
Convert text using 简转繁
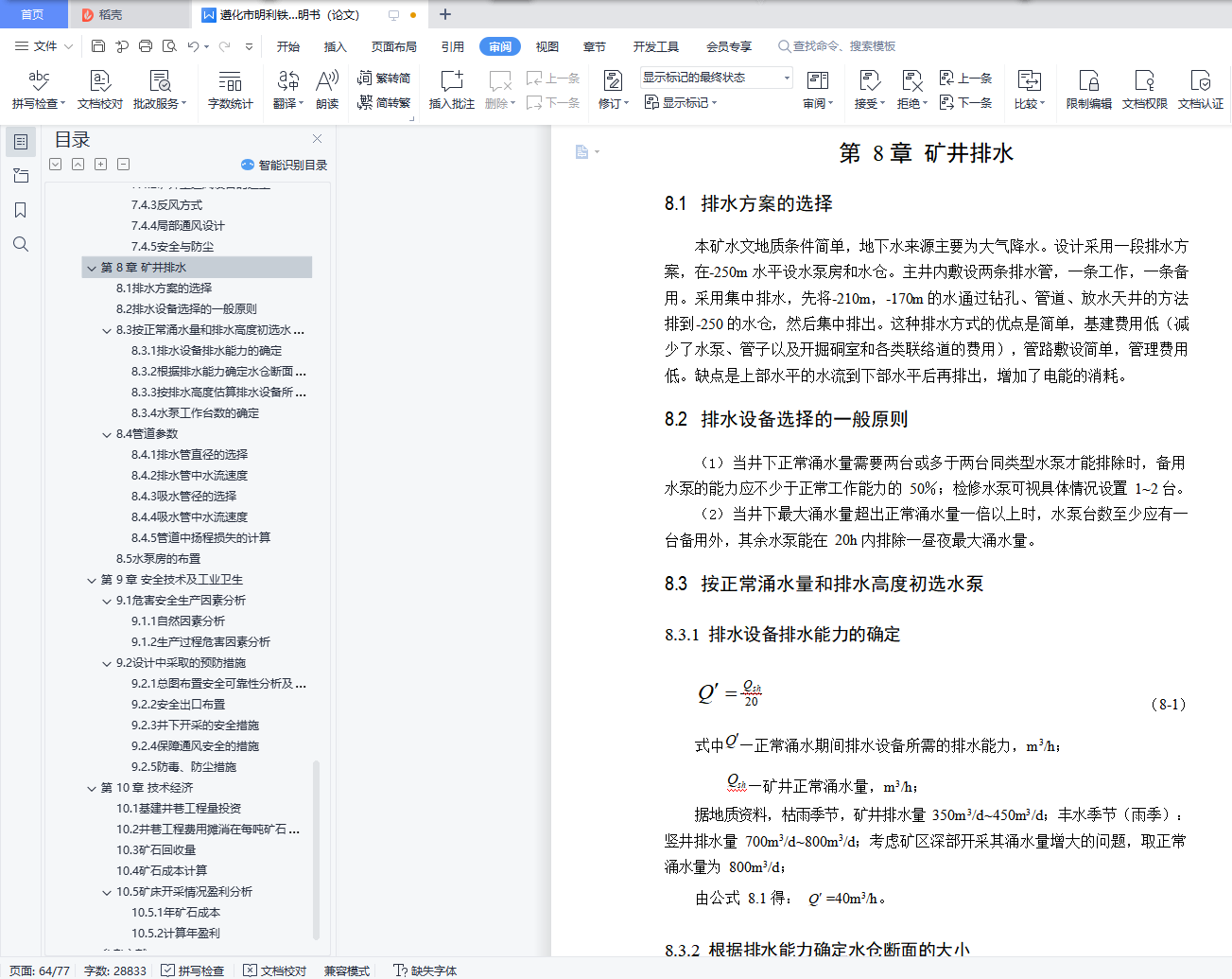[x=384, y=103]
